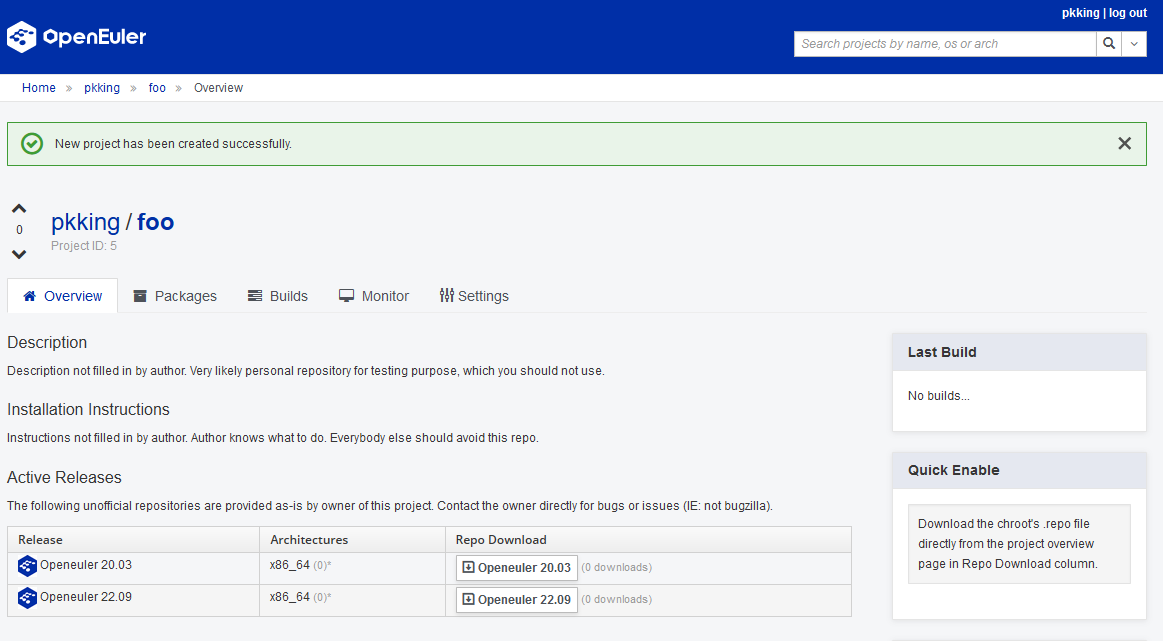Viewport: 1163px width, 641px height.
Task: Click the Openeuler 22.09 release icon
Action: pyautogui.click(x=27, y=598)
